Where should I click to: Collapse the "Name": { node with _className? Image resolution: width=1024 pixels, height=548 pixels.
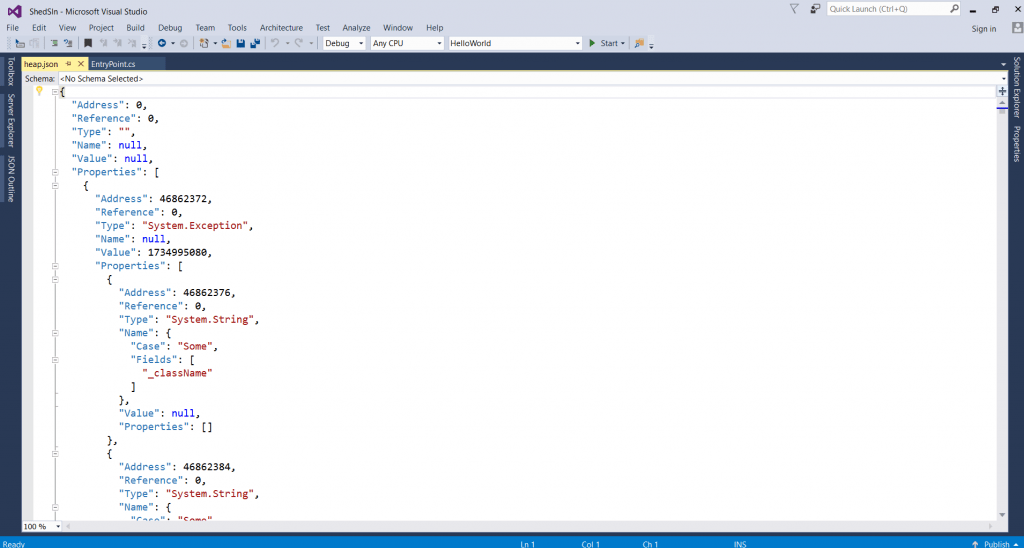[55, 332]
